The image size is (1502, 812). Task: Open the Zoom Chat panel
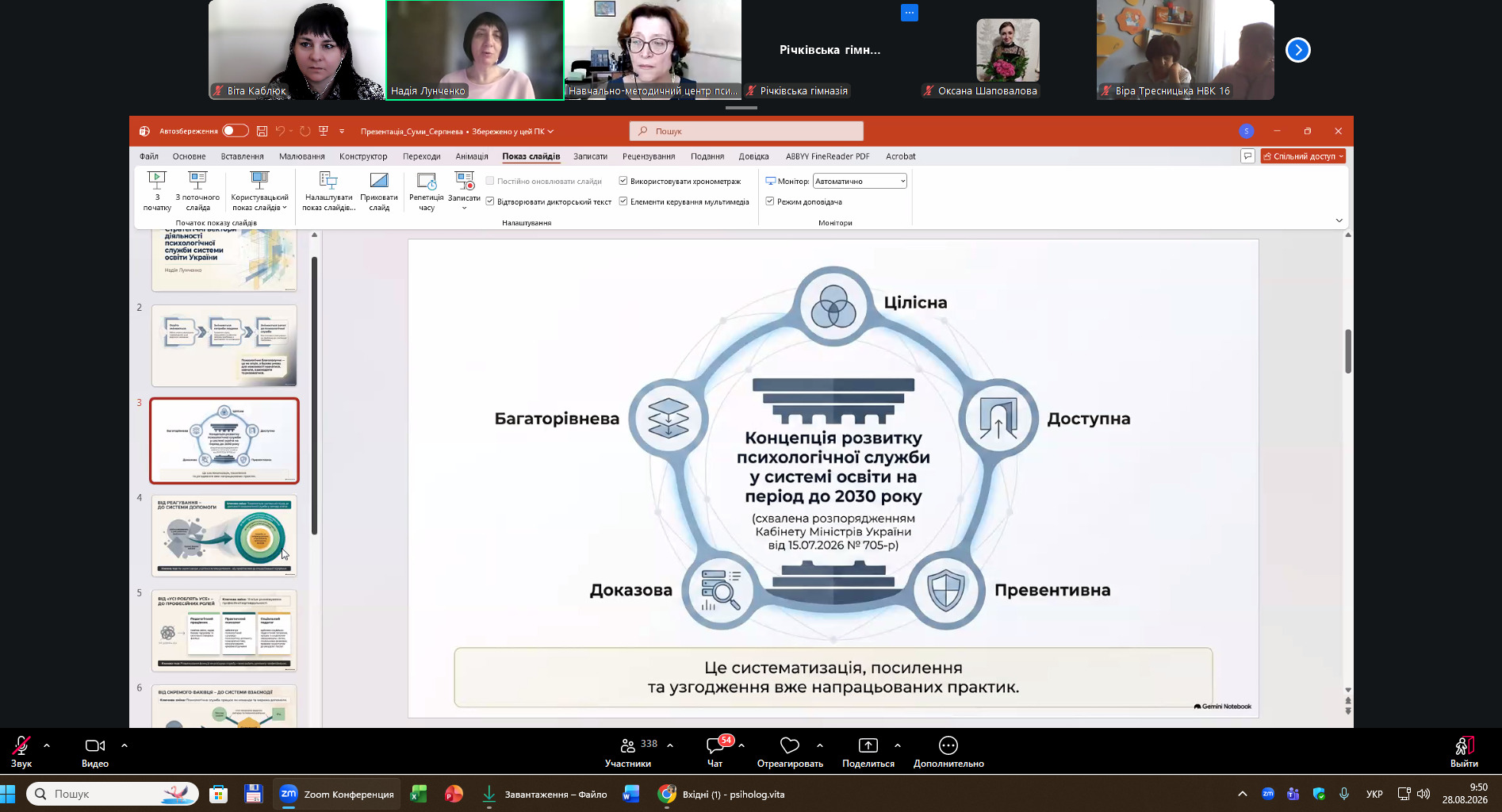pos(715,752)
